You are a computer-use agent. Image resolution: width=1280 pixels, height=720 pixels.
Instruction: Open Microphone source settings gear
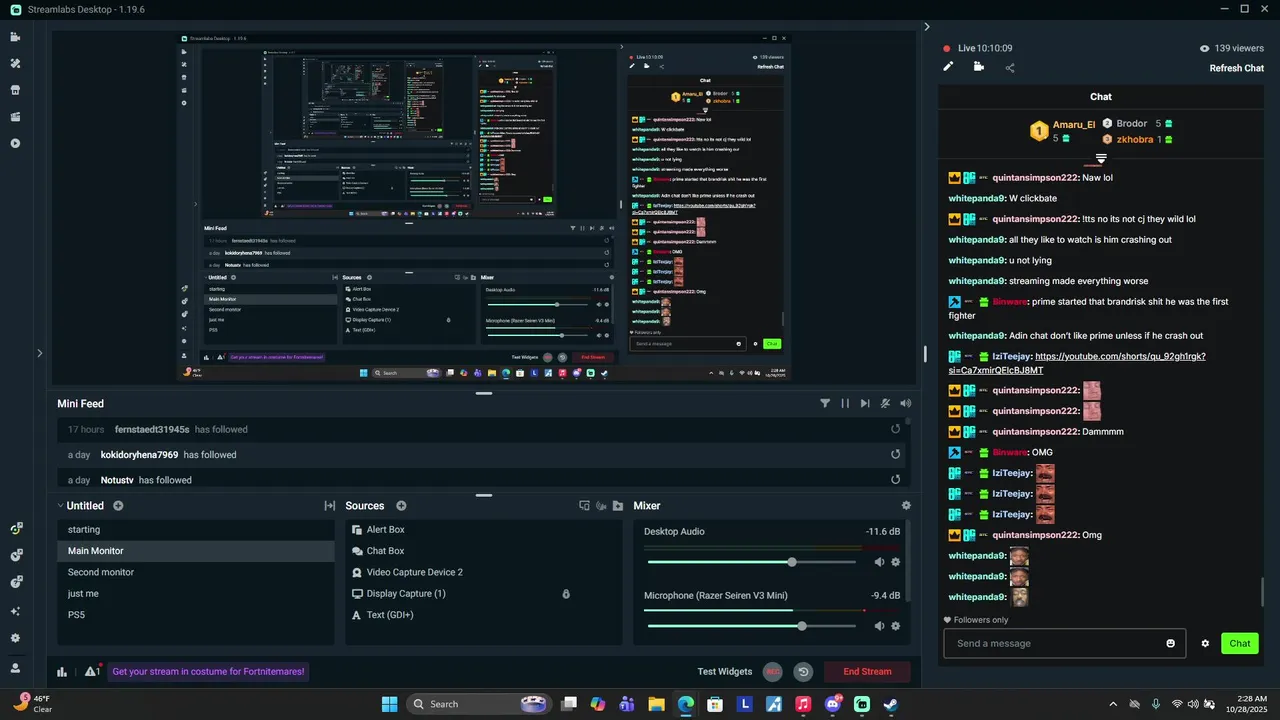point(895,626)
